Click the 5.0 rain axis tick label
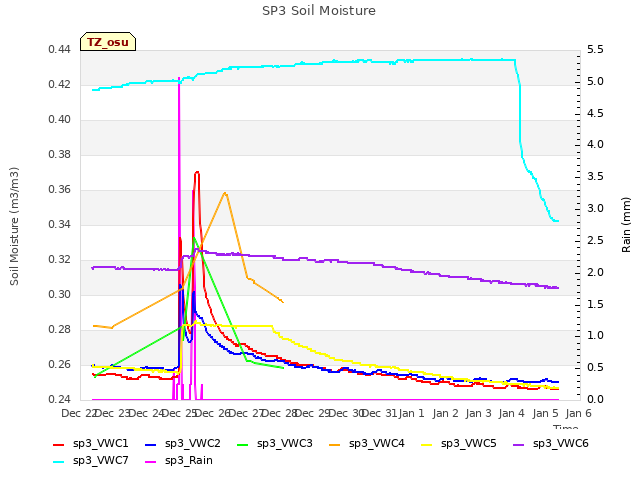The image size is (640, 480). 595,82
